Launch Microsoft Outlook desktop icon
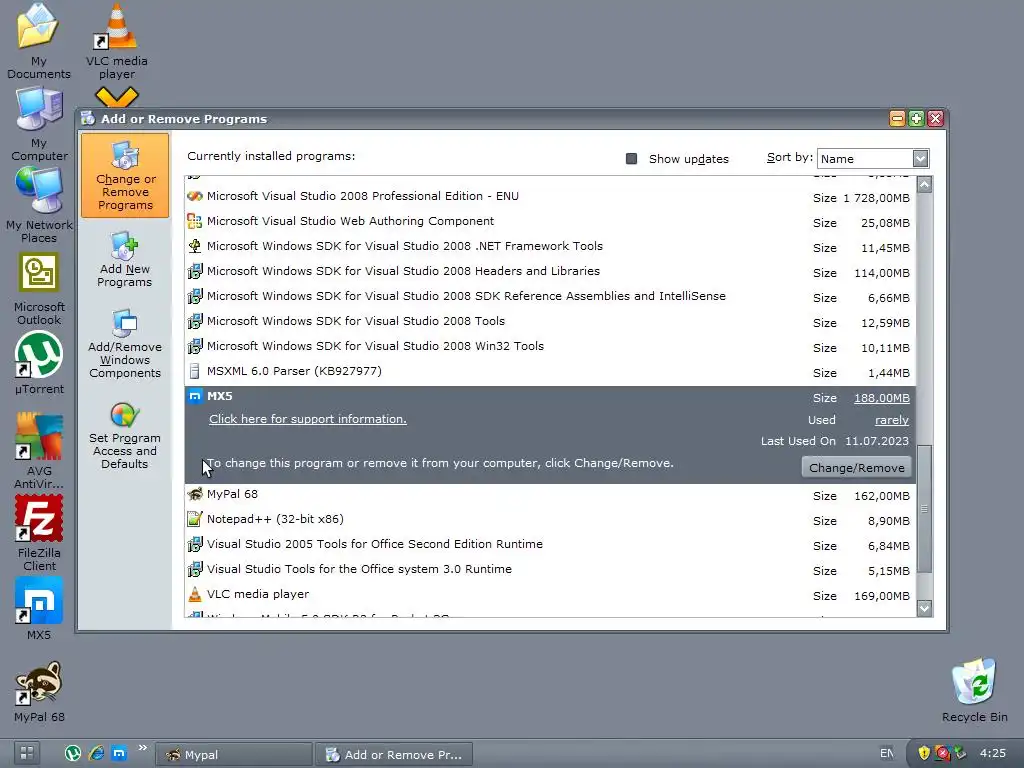The image size is (1024, 768). pos(39,289)
